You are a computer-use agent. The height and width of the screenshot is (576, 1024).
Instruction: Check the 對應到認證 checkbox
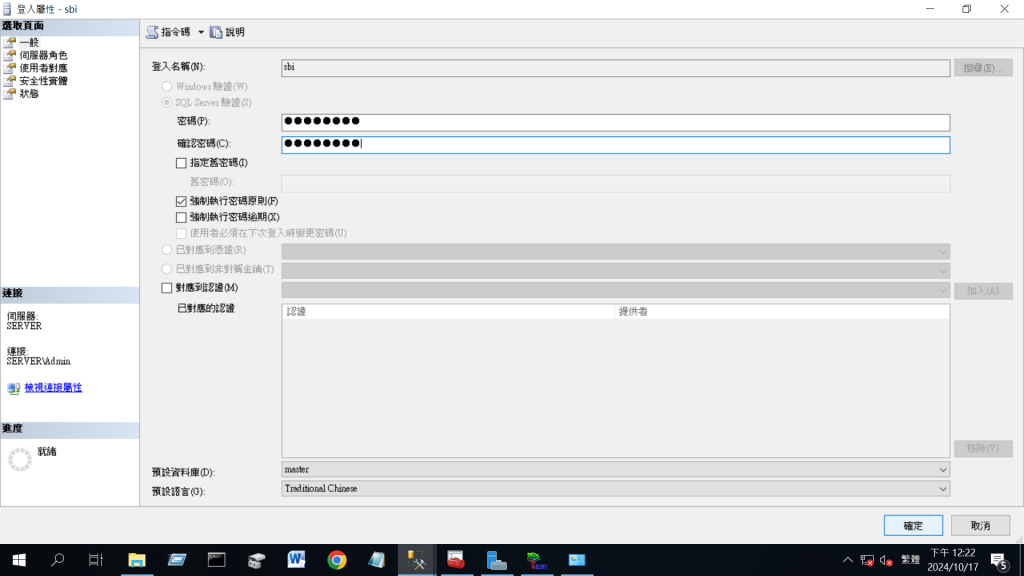tap(167, 289)
